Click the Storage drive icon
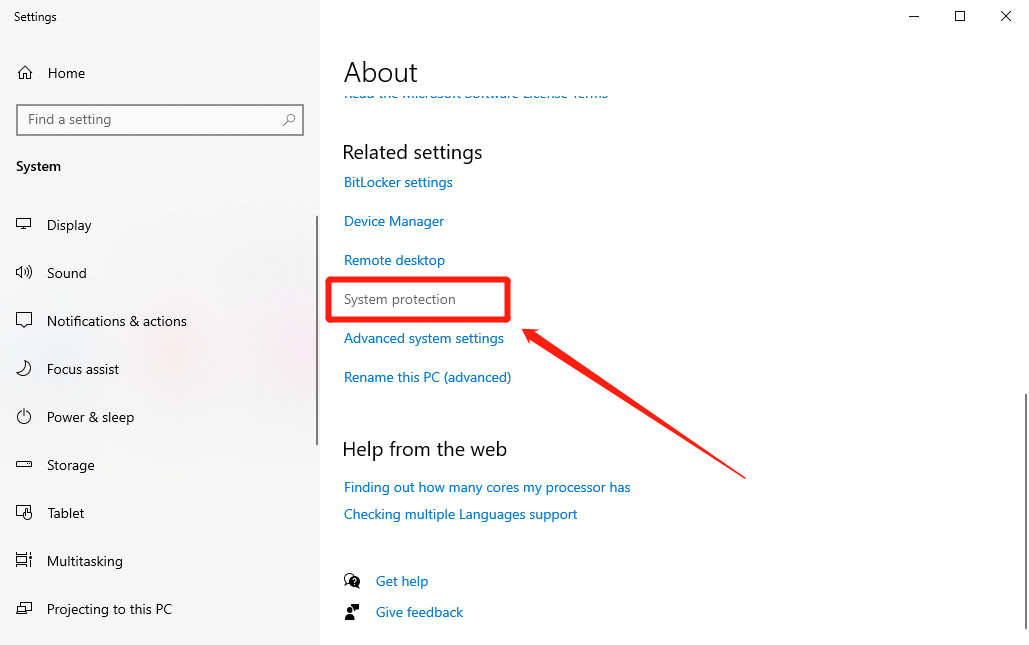Screen dimensions: 1029x645 [x=25, y=465]
